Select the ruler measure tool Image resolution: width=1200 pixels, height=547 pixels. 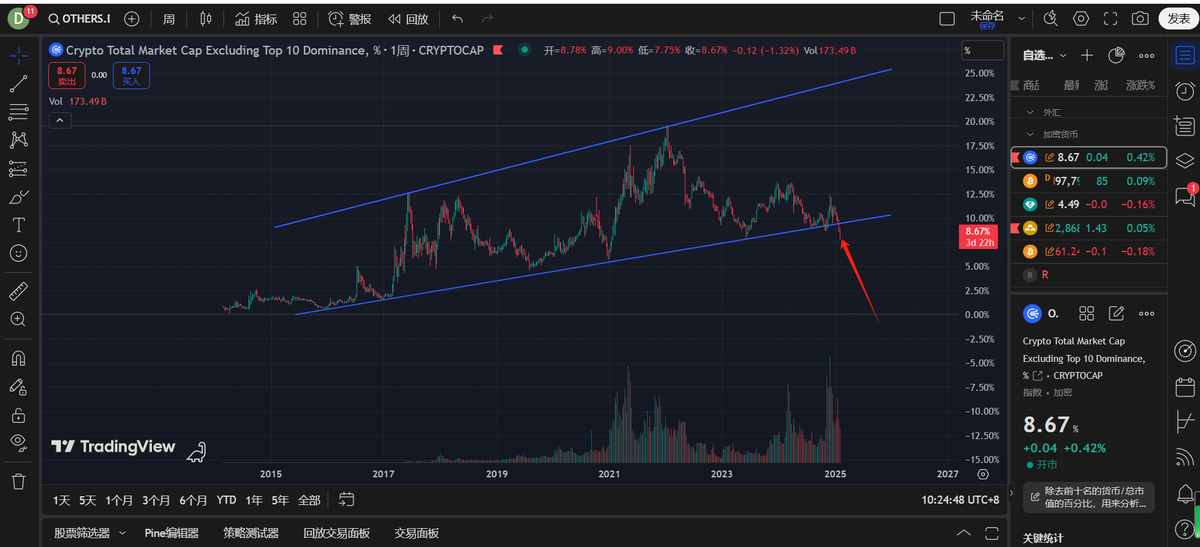point(18,291)
